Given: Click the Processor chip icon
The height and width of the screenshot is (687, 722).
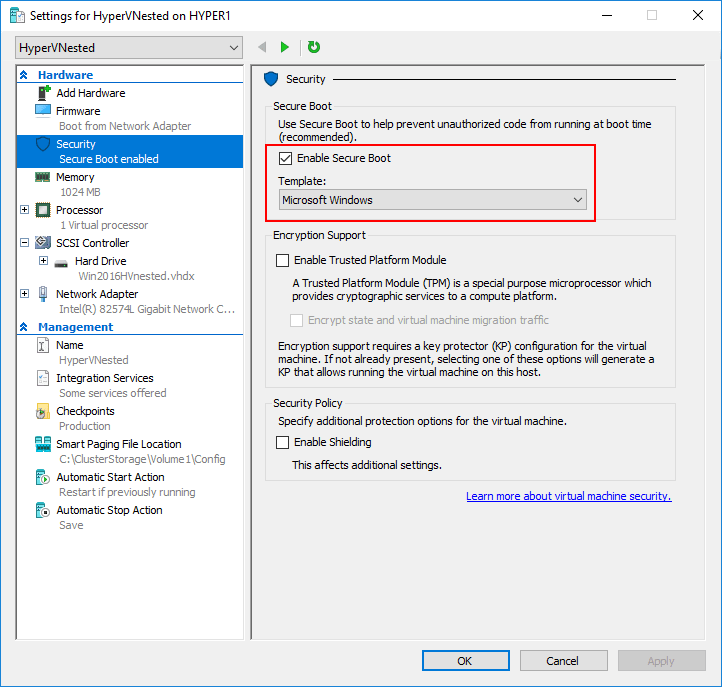Looking at the screenshot, I should click(43, 210).
